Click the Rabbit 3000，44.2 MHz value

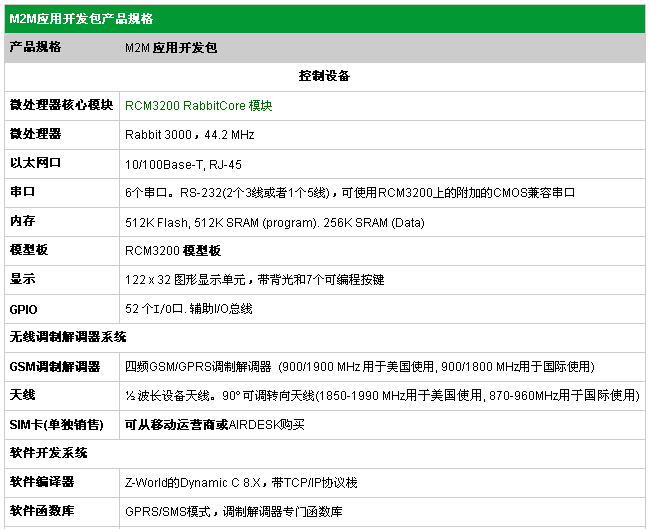[190, 134]
